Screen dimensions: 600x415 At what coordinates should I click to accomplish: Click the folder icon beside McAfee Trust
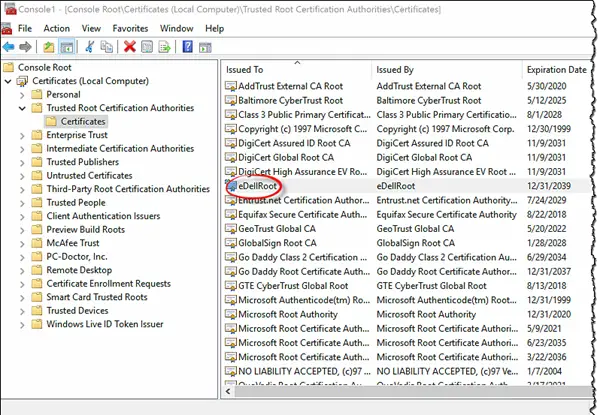click(37, 243)
